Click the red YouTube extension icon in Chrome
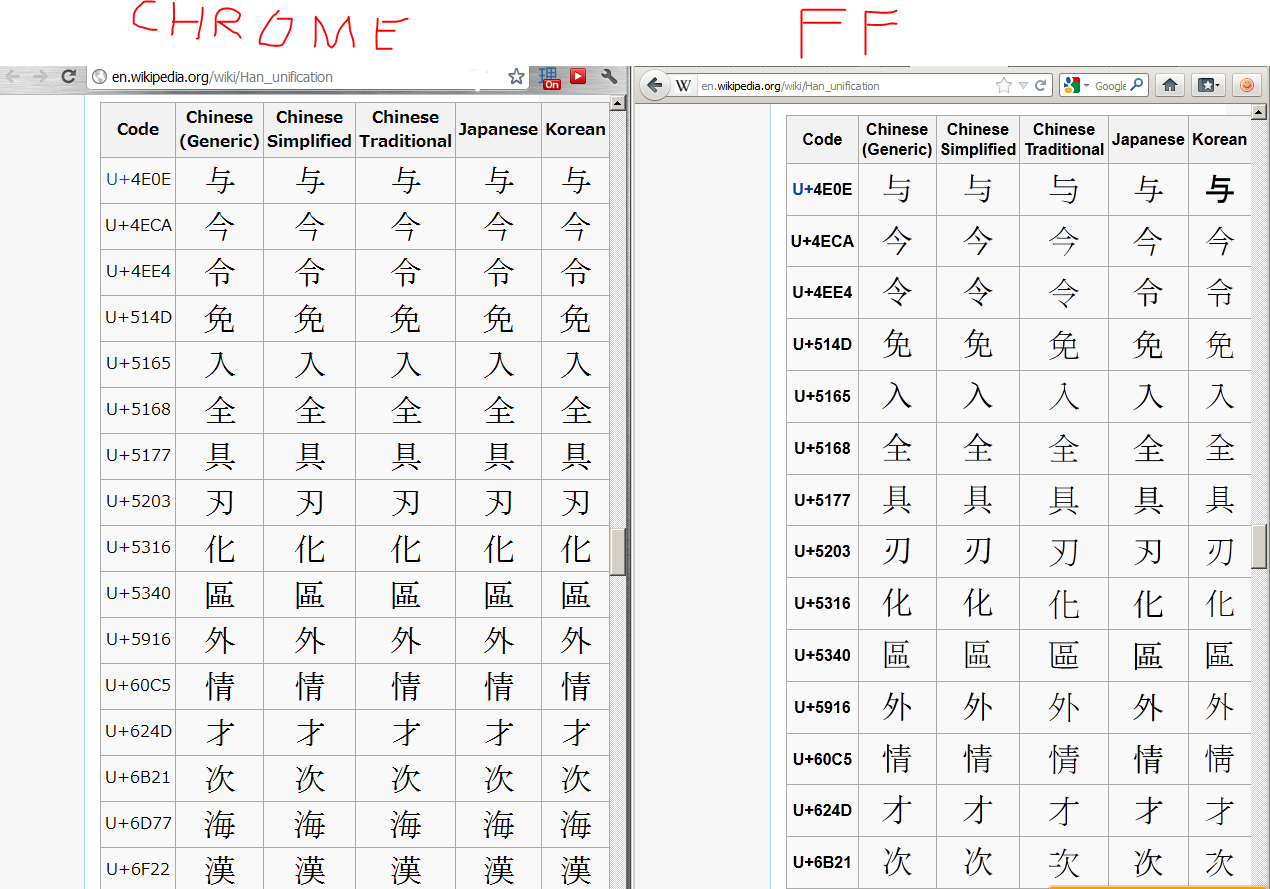The width and height of the screenshot is (1270, 889). (578, 76)
